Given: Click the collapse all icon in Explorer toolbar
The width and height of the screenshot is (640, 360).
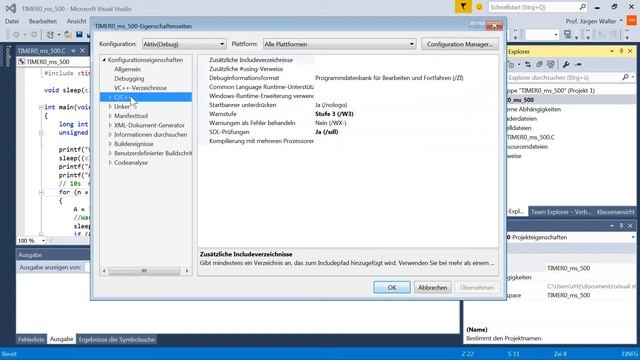Looking at the screenshot, I should (x=539, y=64).
